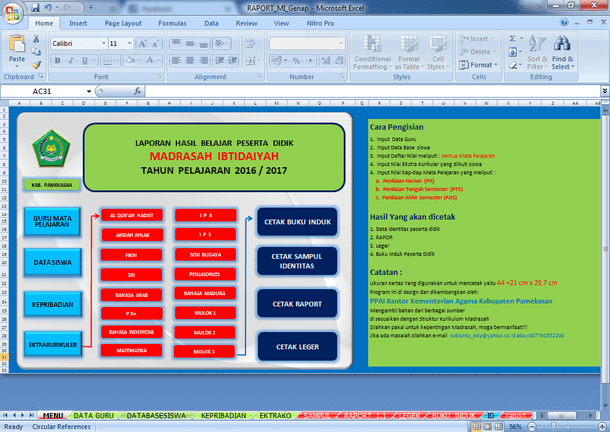Go to first sheet tab navigation arrow

click(5, 415)
